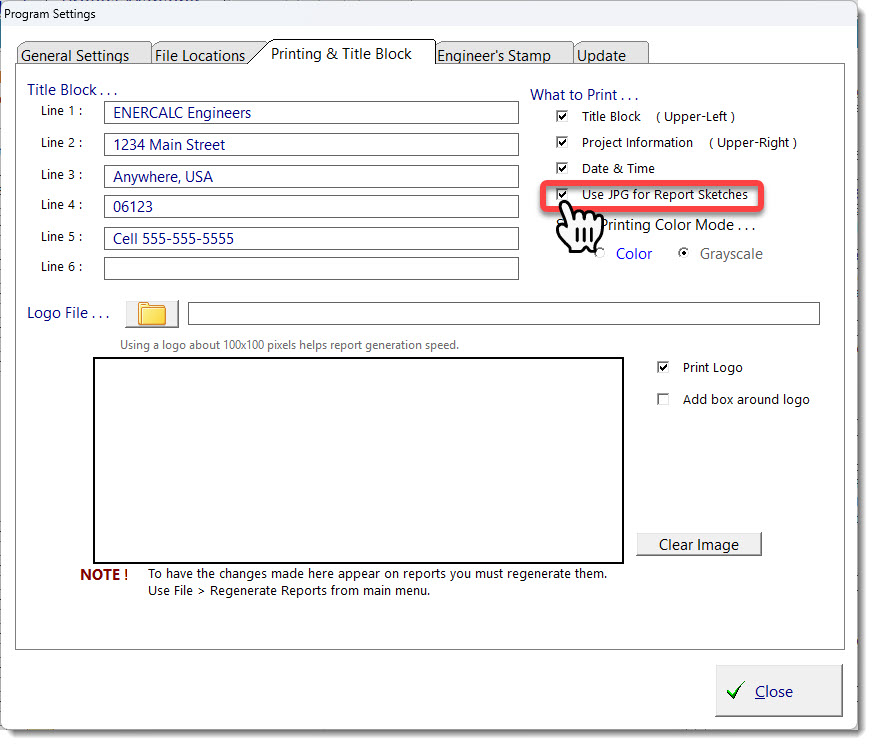This screenshot has width=873, height=745.
Task: Click the Close button with checkmark
Action: [778, 692]
